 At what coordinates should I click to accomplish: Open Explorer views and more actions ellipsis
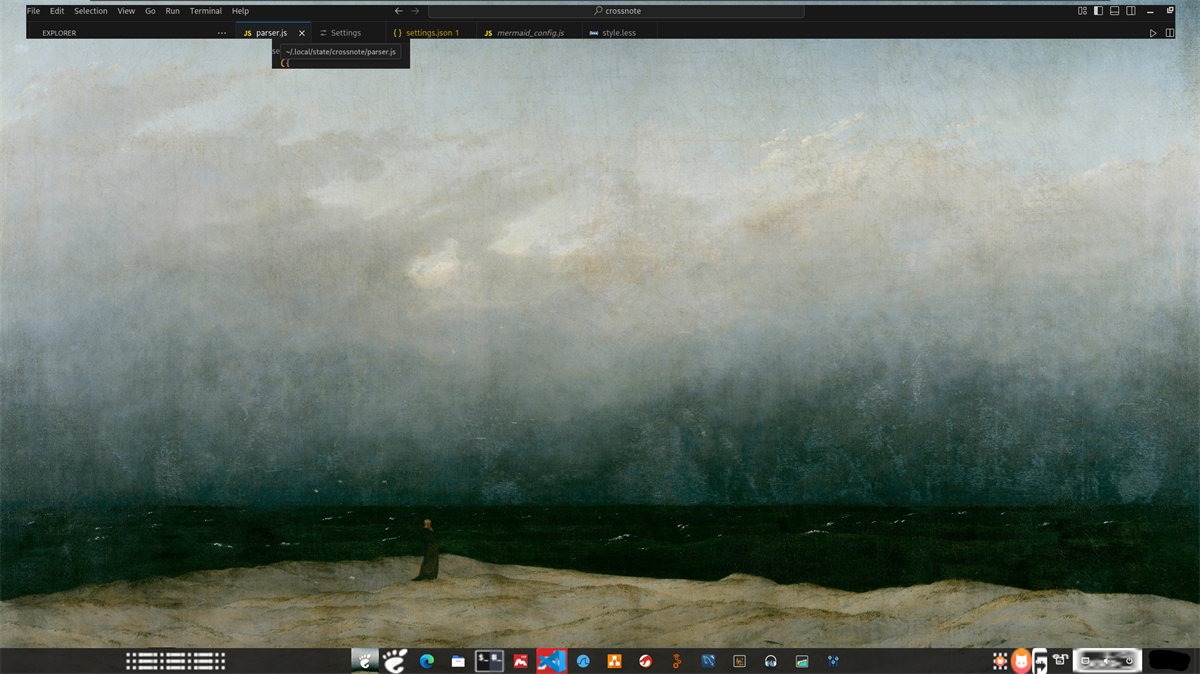222,33
